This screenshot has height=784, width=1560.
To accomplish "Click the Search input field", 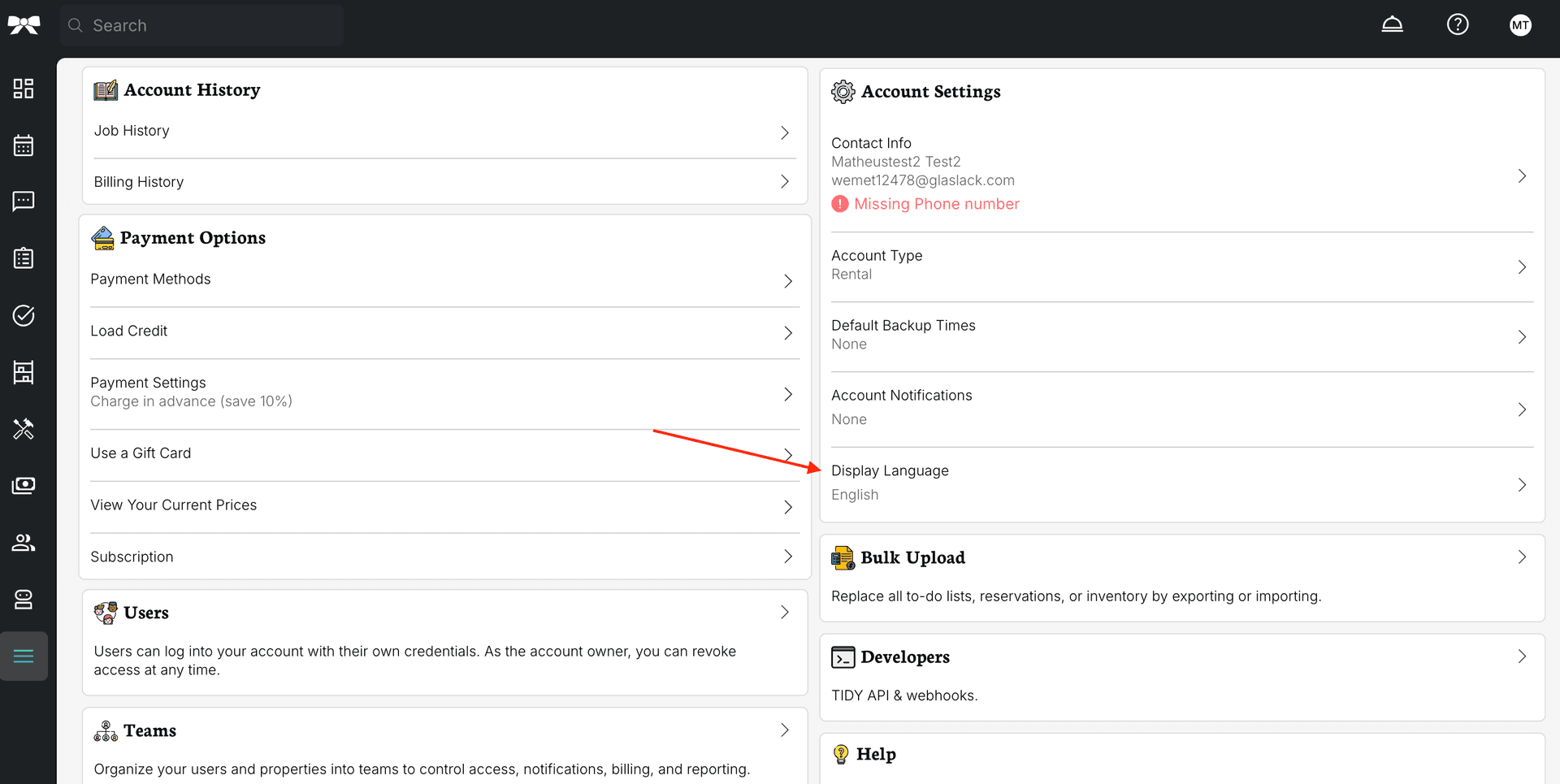I will (201, 25).
